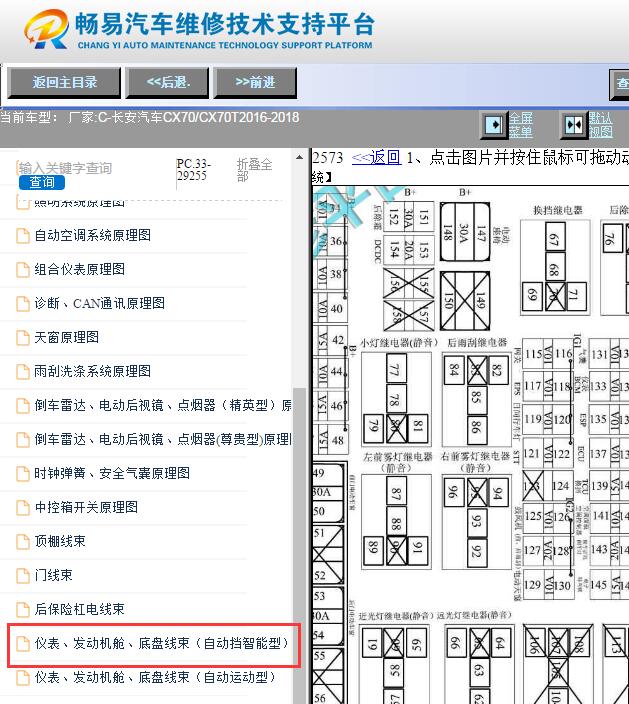The width and height of the screenshot is (629, 704).
Task: Open 组合仪表原理图 tree item
Action: (x=79, y=269)
